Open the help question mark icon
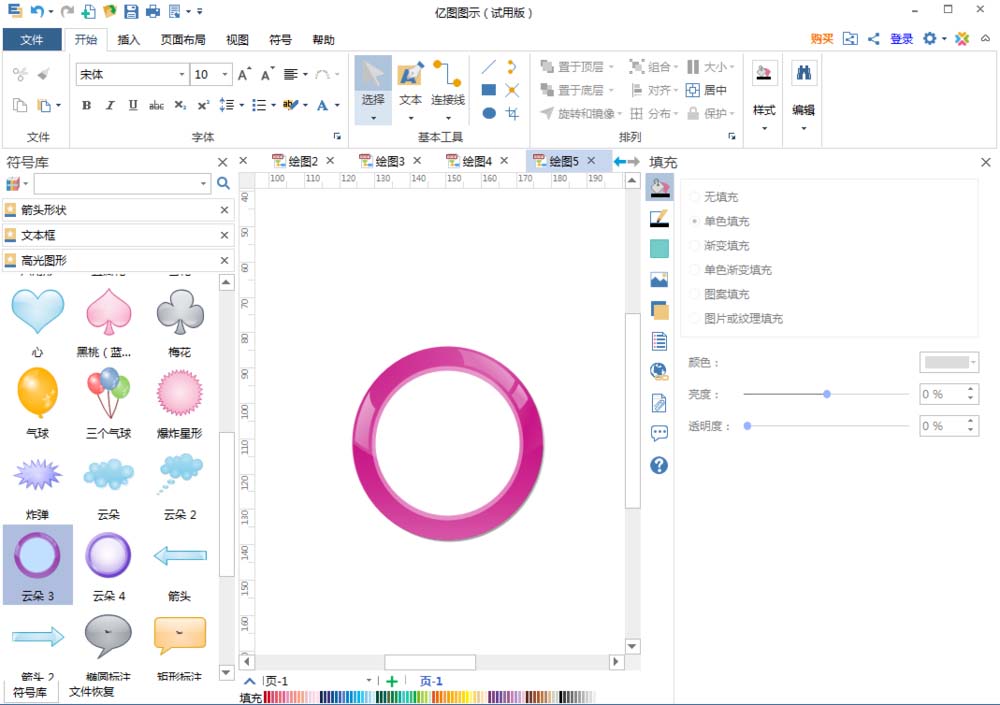Image resolution: width=1000 pixels, height=705 pixels. (659, 465)
